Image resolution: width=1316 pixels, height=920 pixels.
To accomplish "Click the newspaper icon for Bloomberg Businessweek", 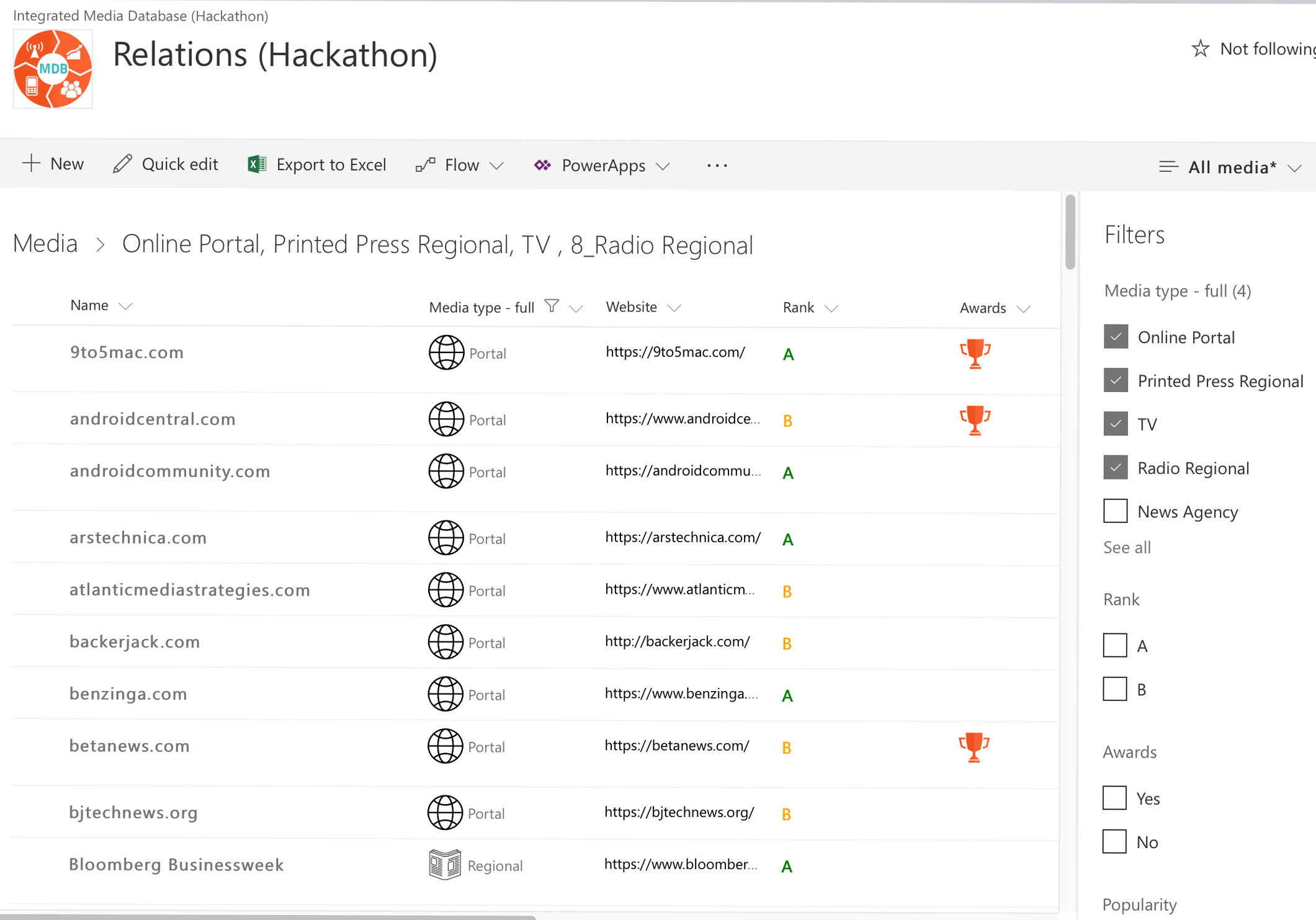I will pyautogui.click(x=445, y=865).
